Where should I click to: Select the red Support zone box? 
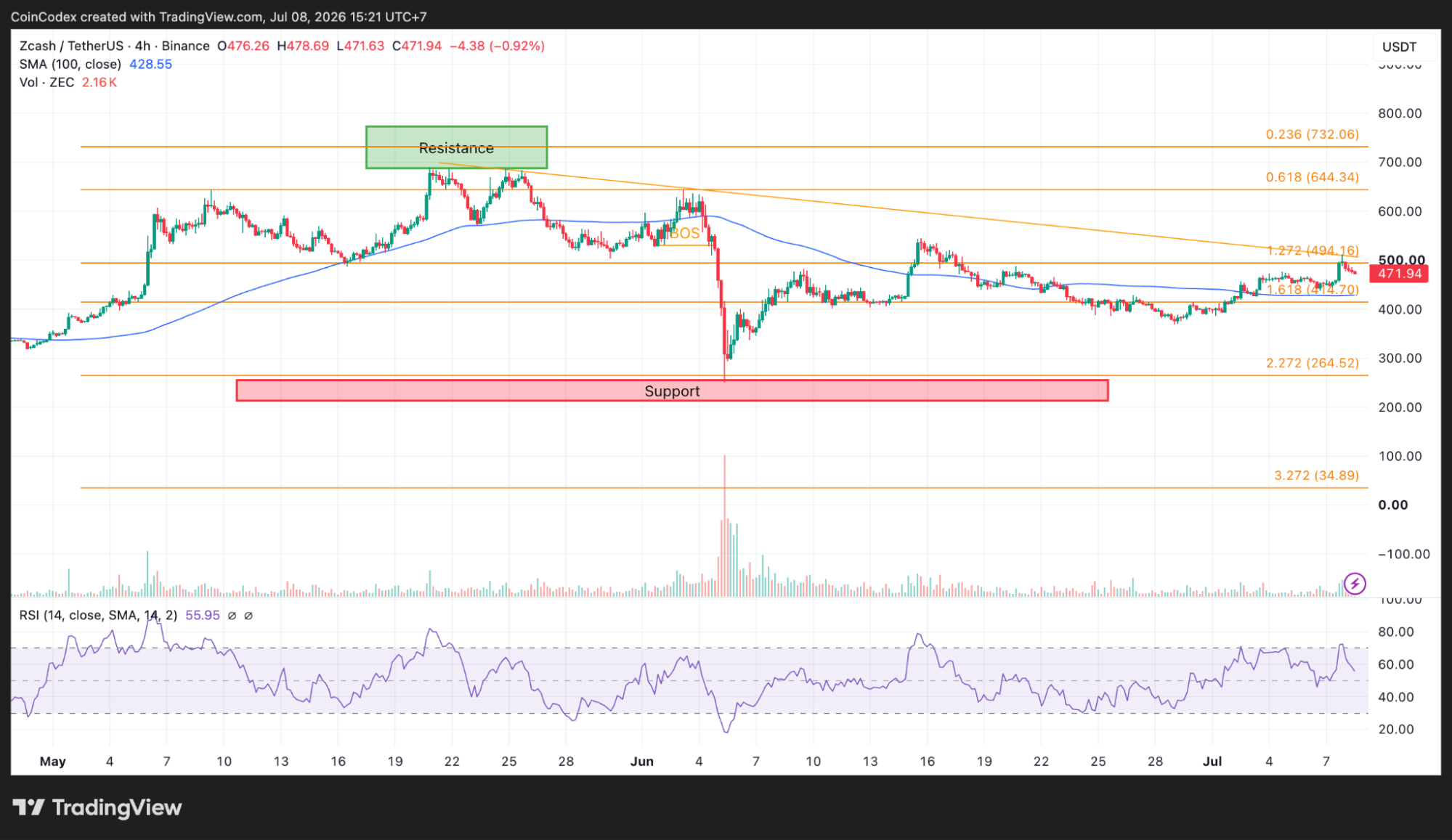point(672,391)
